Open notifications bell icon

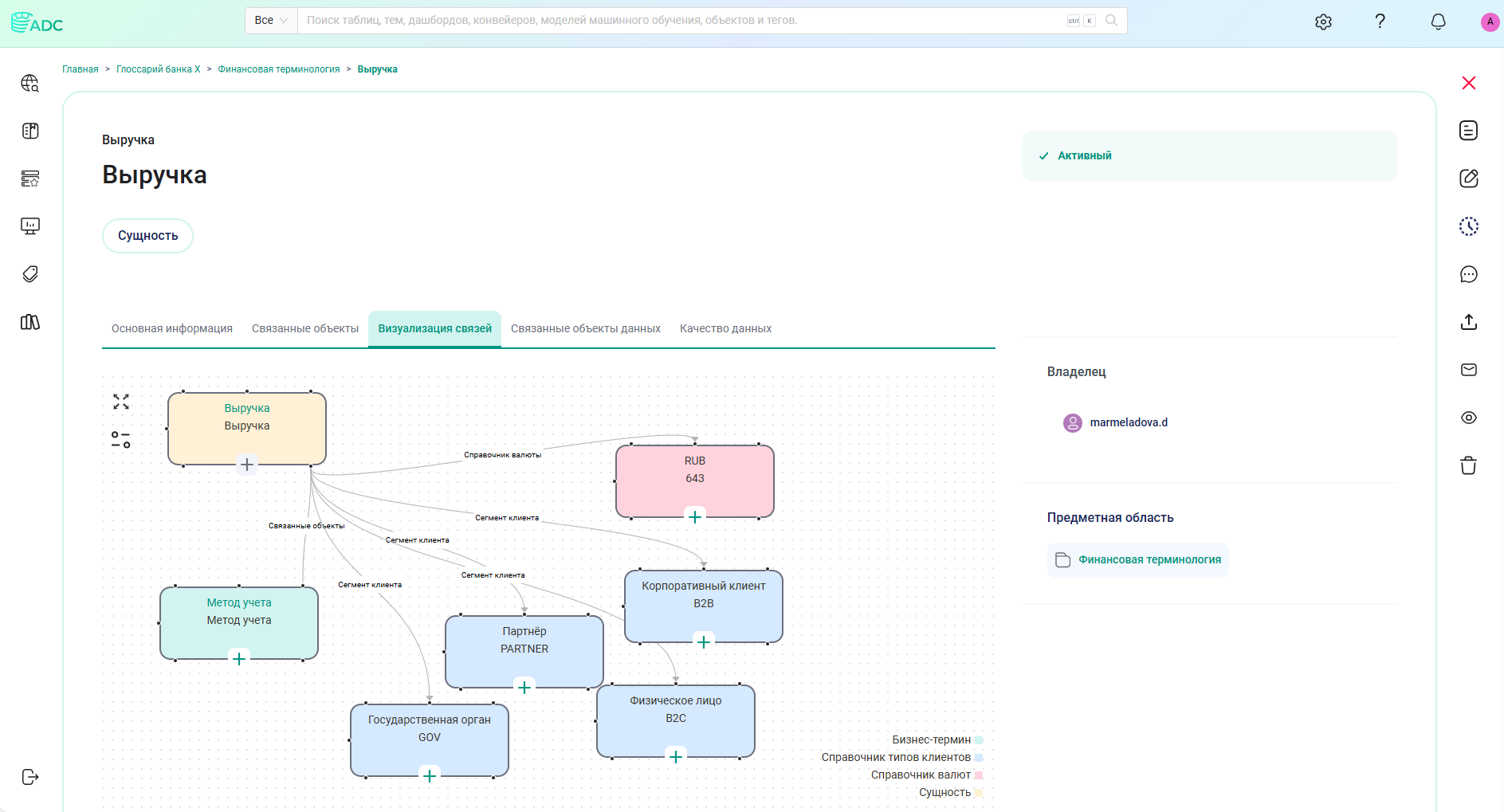(x=1438, y=22)
